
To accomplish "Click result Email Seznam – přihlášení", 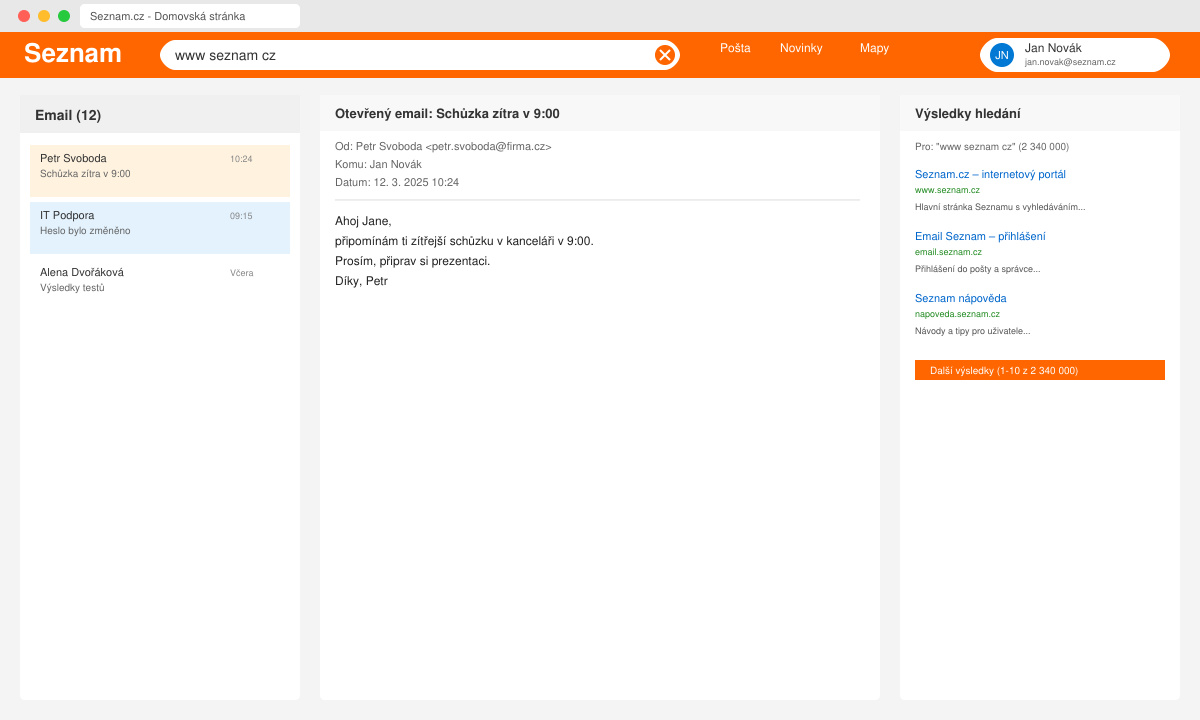I will 980,236.
